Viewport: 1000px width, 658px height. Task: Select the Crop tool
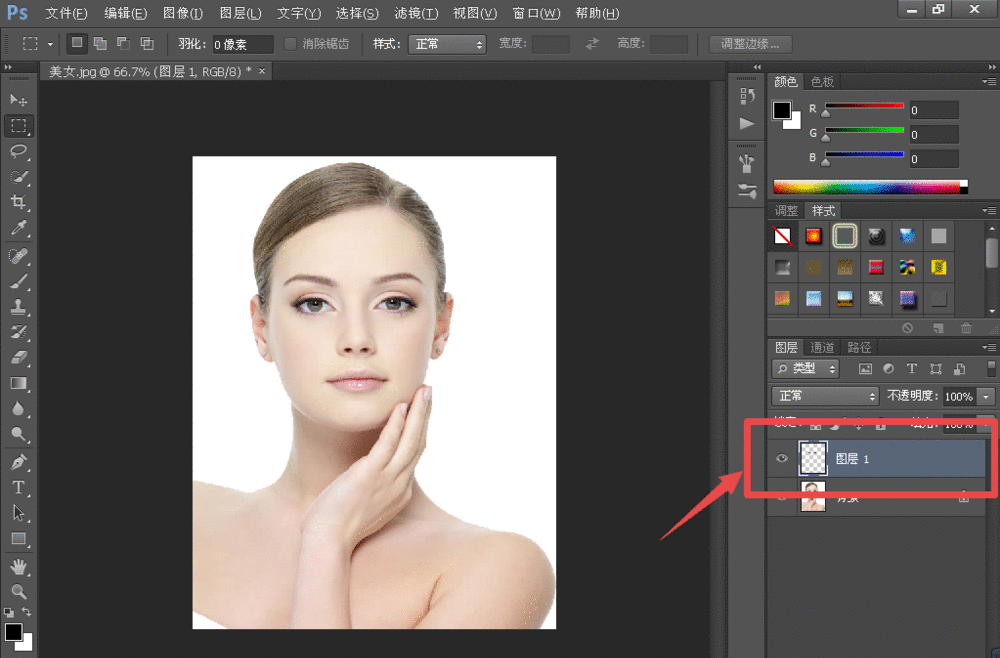pos(18,203)
